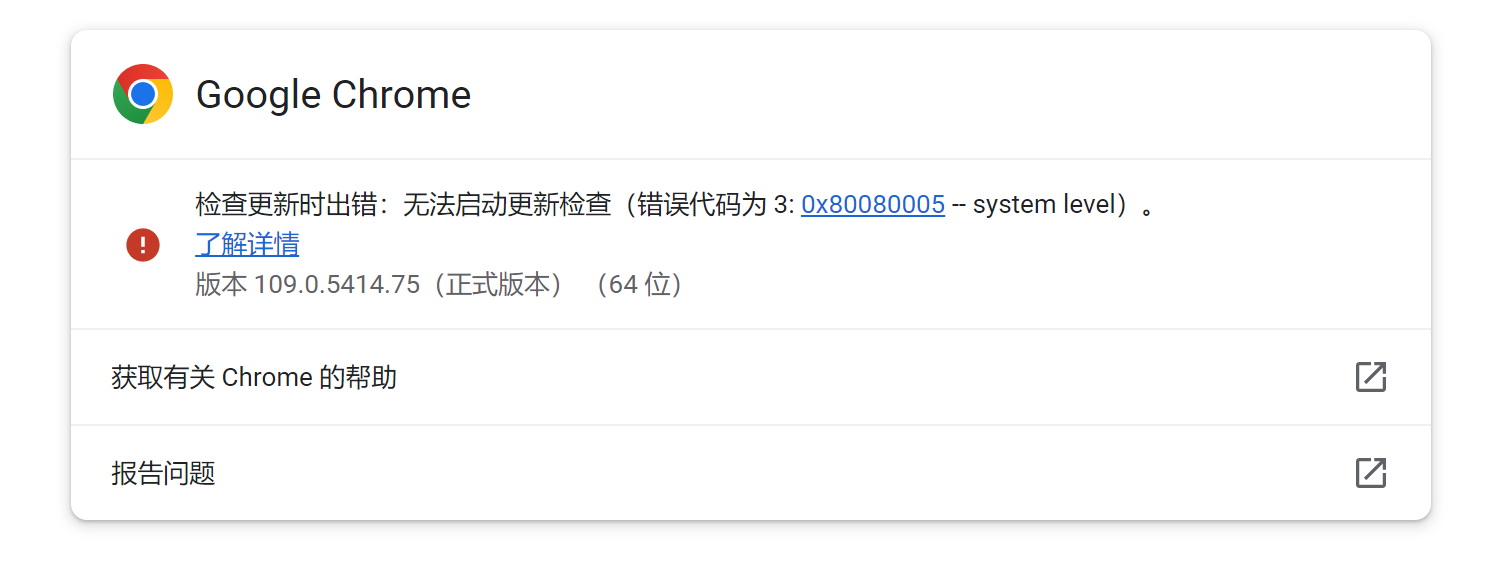Image resolution: width=1506 pixels, height=578 pixels.
Task: Click the 的帮助 text in help row
Action: (358, 377)
